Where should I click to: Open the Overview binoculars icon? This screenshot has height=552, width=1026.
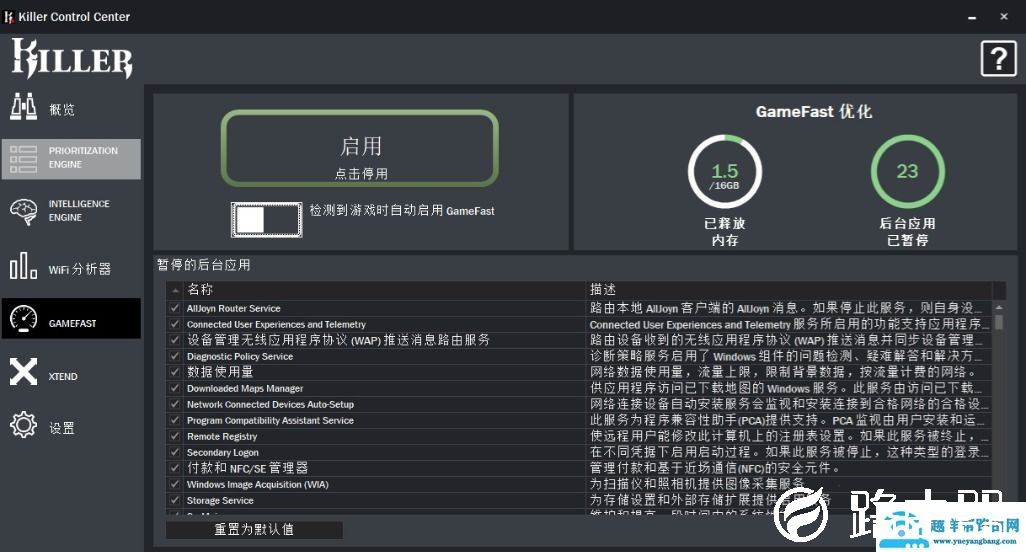click(24, 107)
